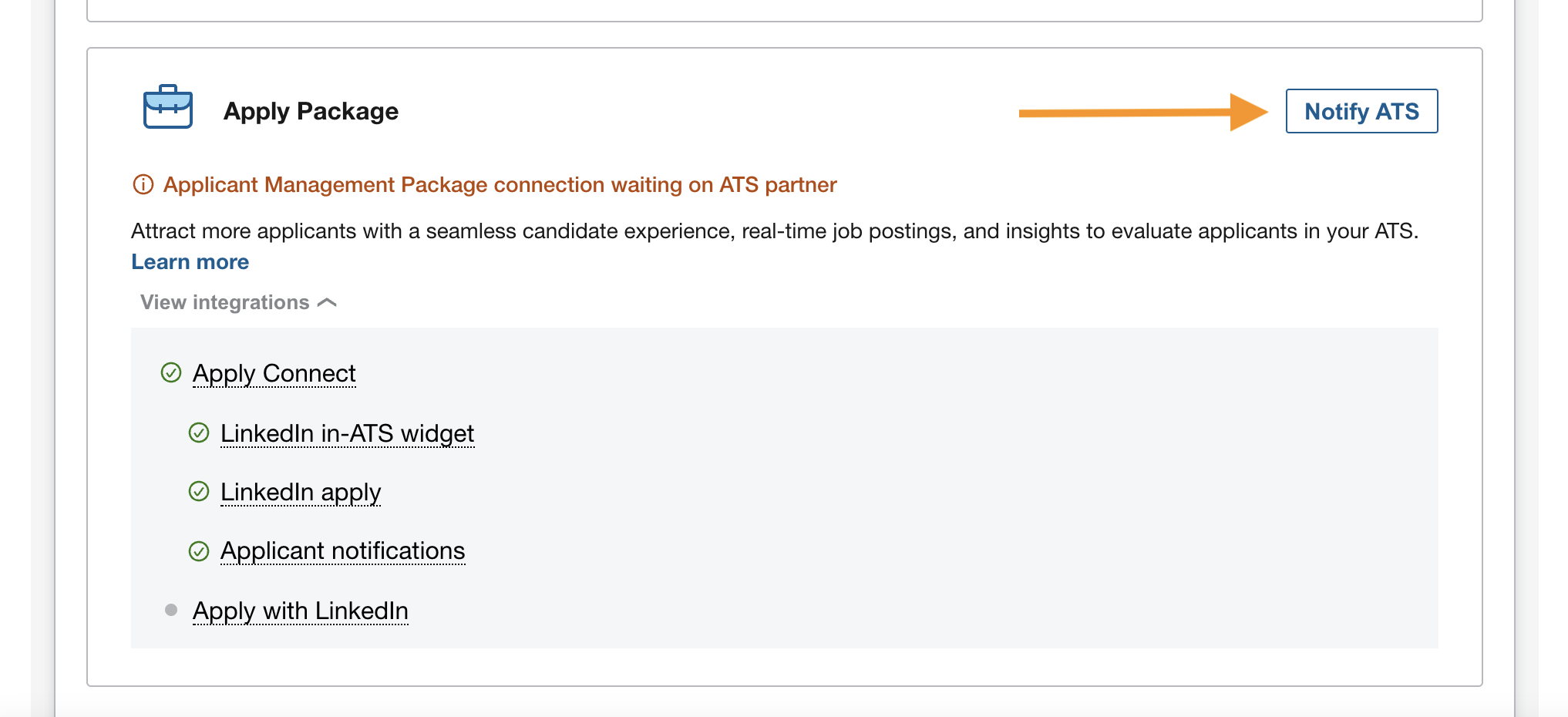Click the check icon beside LinkedIn in-ATS widget

(x=199, y=433)
